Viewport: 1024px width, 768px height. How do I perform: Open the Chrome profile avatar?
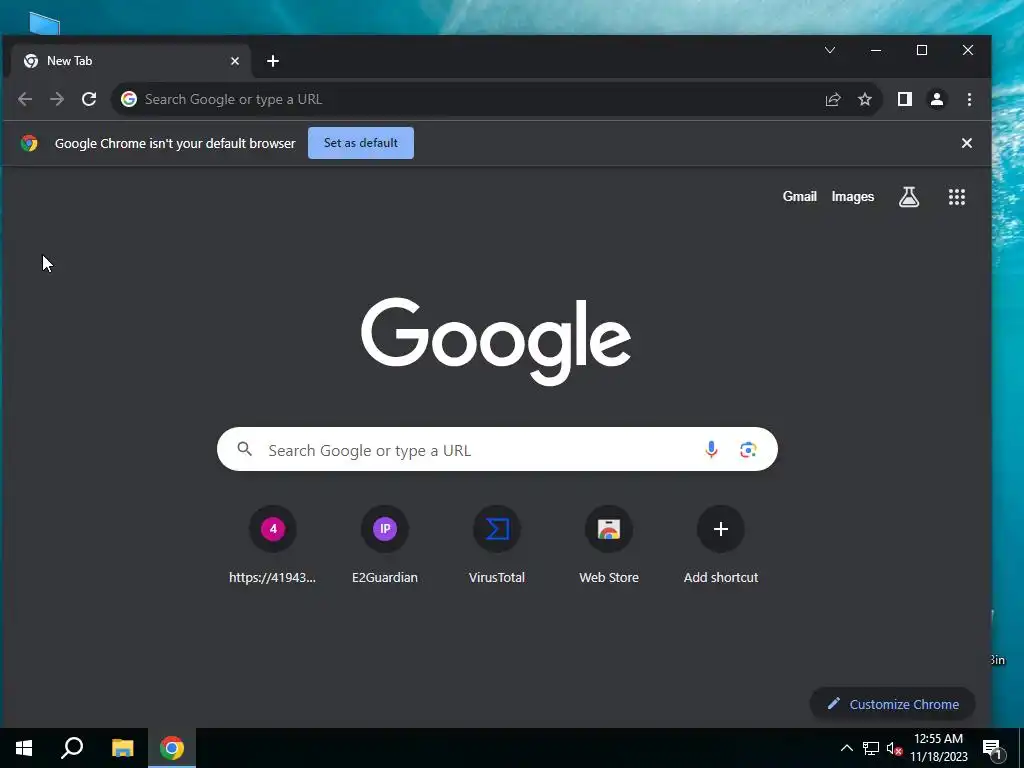click(936, 99)
